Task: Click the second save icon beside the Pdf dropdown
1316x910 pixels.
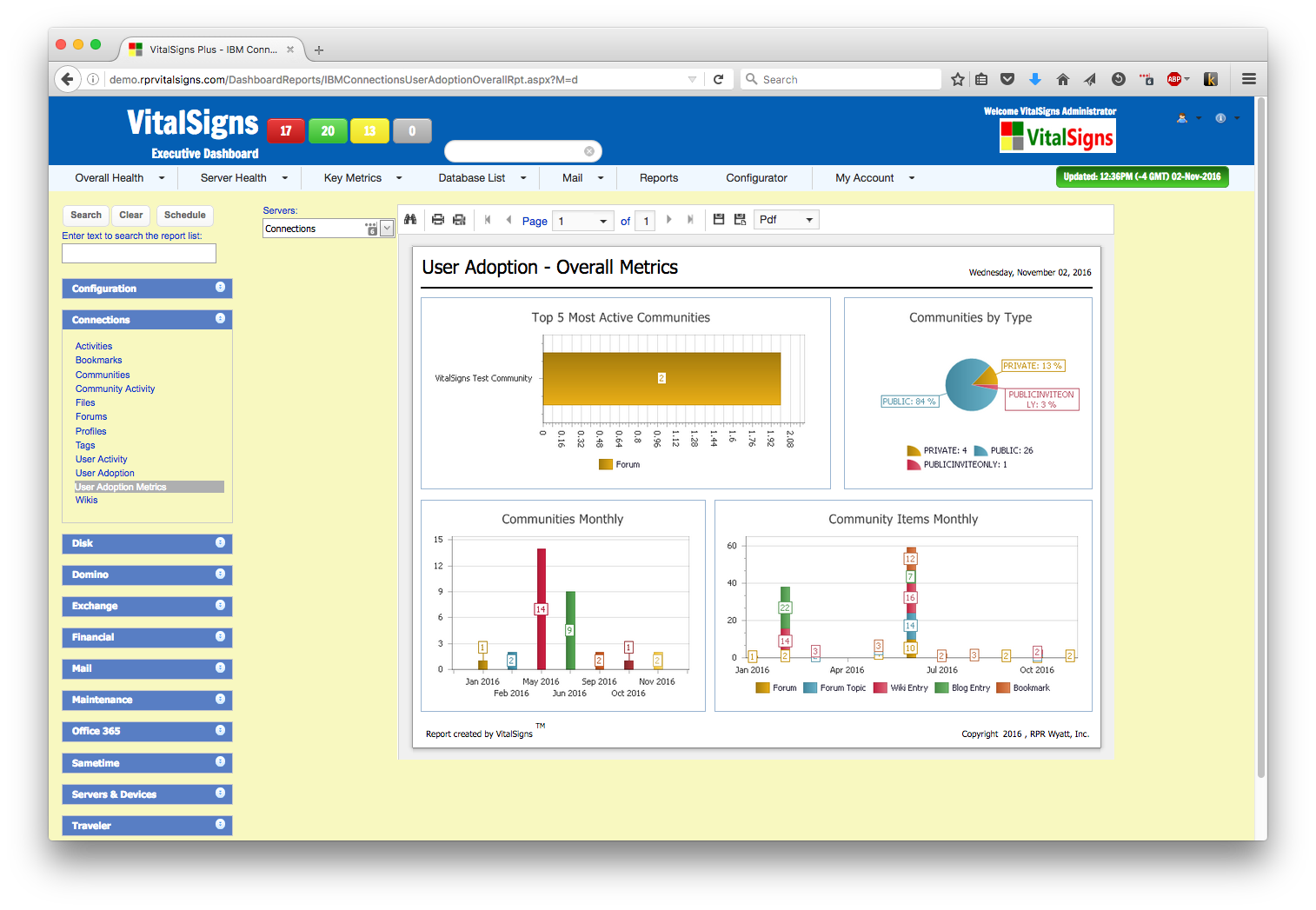Action: pos(740,220)
